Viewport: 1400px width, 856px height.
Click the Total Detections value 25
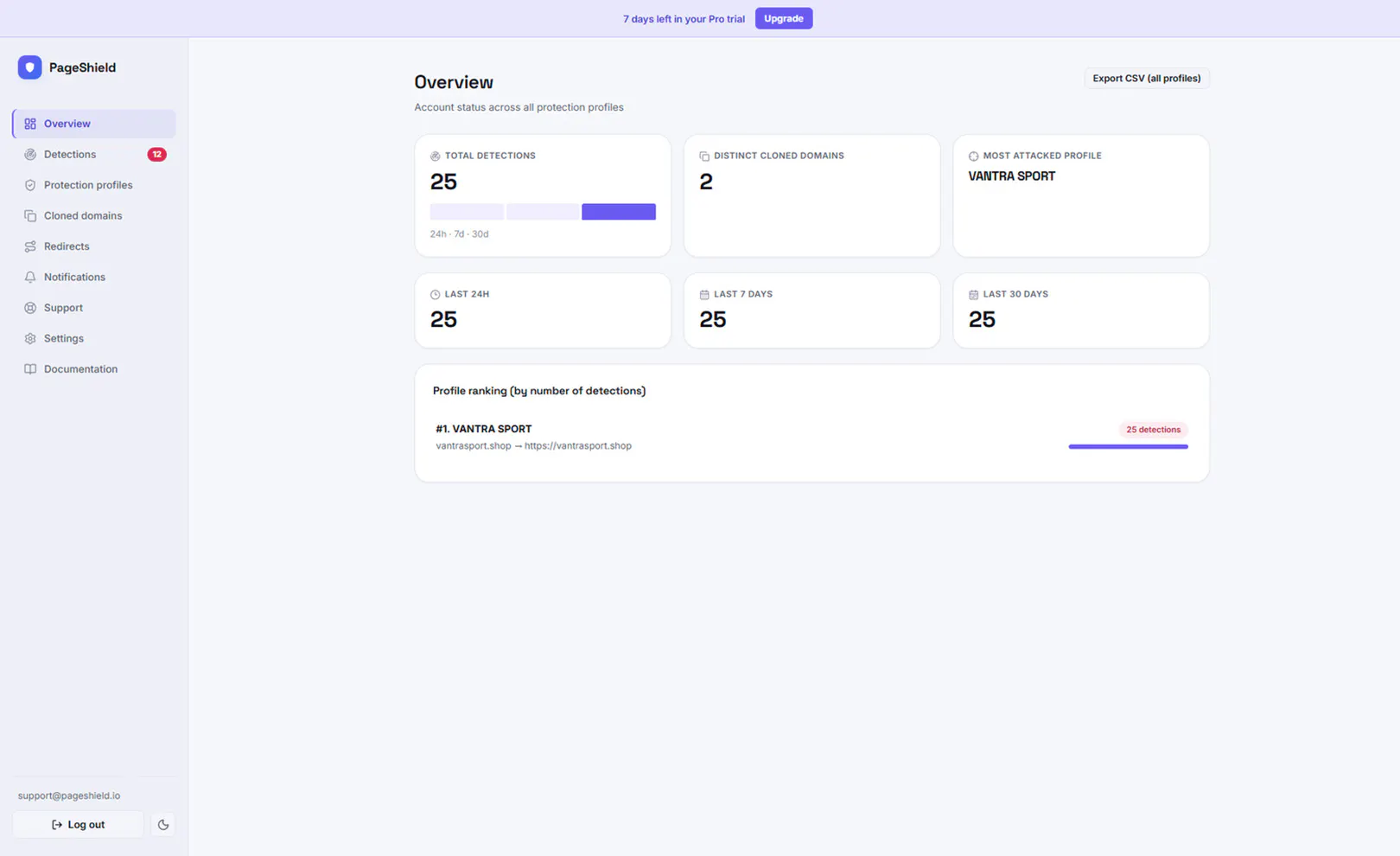point(443,182)
